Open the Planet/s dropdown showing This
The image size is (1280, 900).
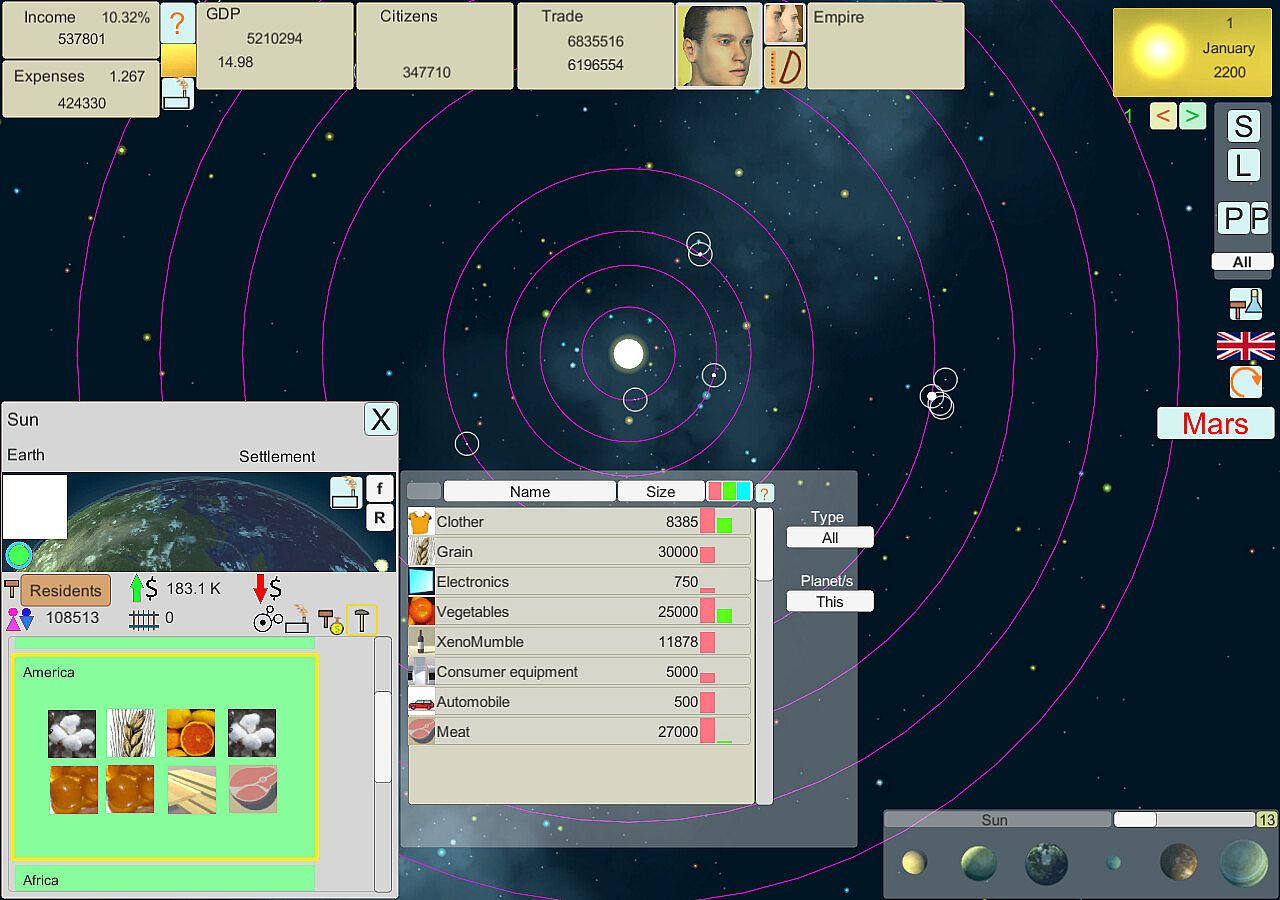tap(830, 601)
